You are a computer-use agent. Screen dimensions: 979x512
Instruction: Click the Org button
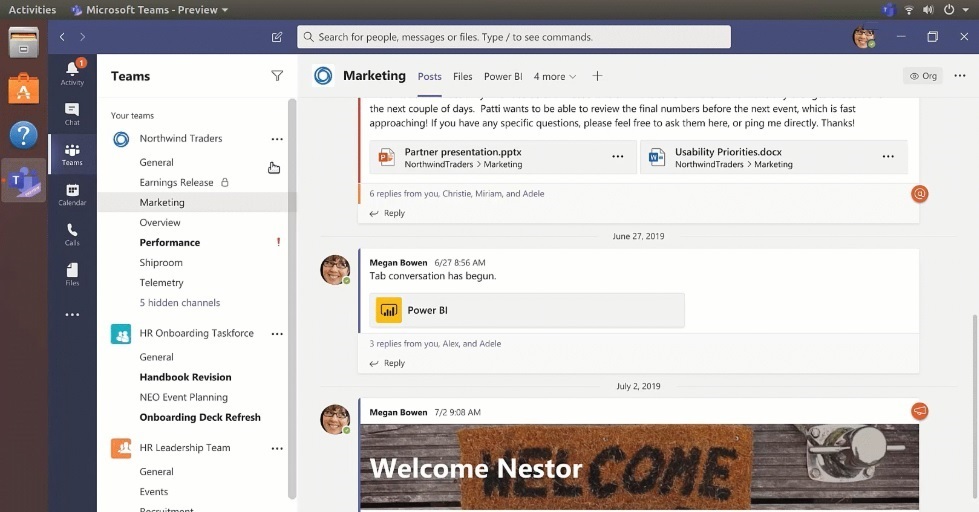click(923, 76)
